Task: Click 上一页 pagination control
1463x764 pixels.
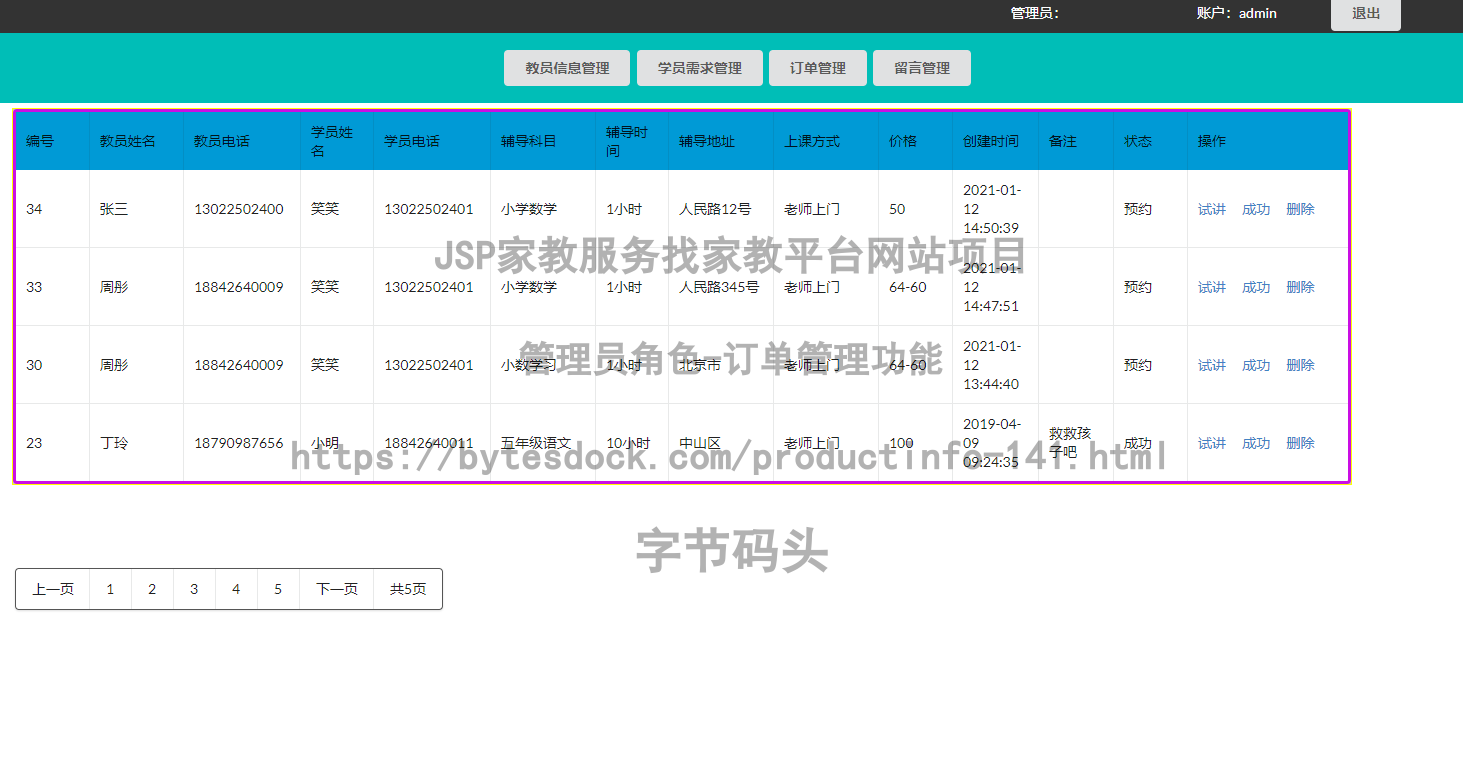Action: (x=52, y=589)
